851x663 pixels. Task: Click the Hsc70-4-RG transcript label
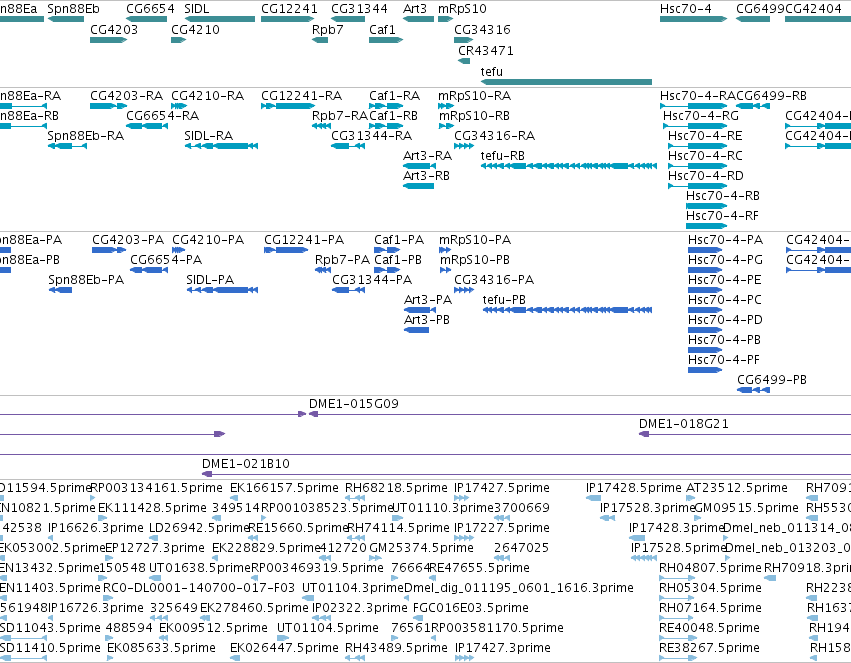point(701,116)
